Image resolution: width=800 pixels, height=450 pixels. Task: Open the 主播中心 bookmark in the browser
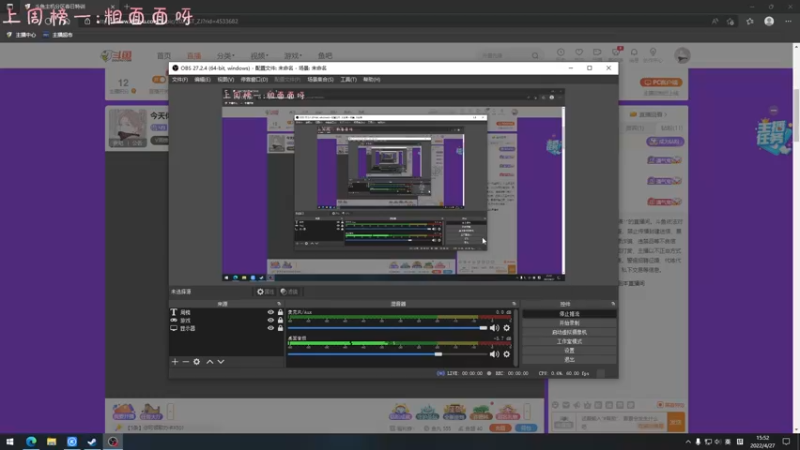[21, 35]
